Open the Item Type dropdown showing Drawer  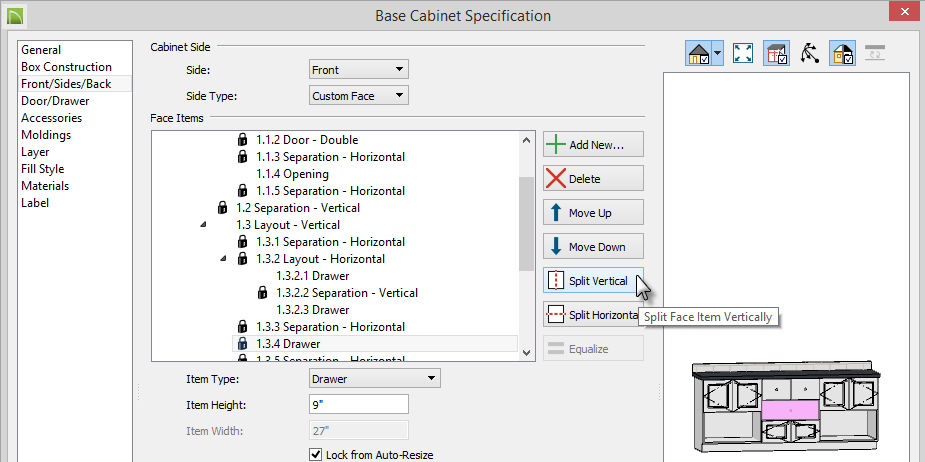tap(375, 378)
